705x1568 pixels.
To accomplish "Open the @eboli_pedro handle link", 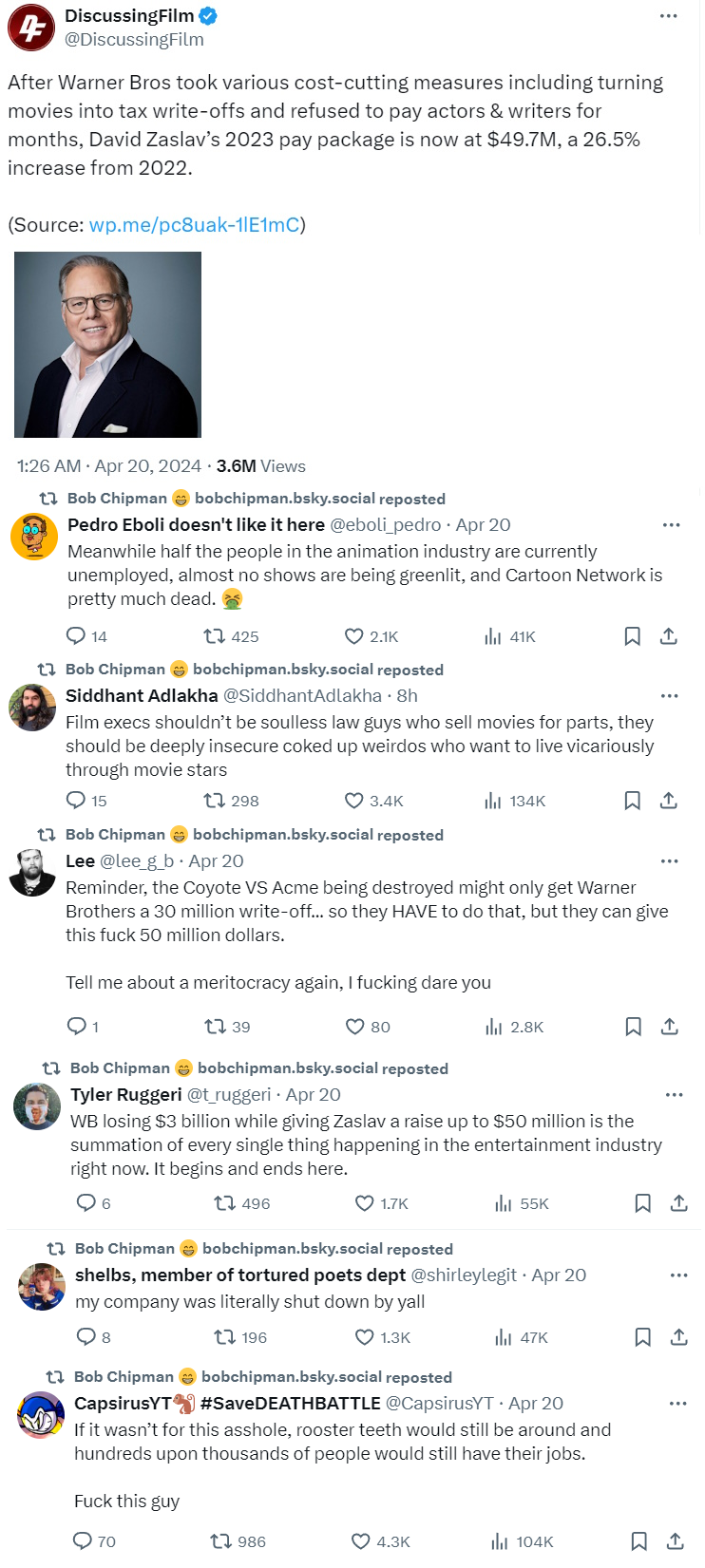I will pyautogui.click(x=385, y=525).
